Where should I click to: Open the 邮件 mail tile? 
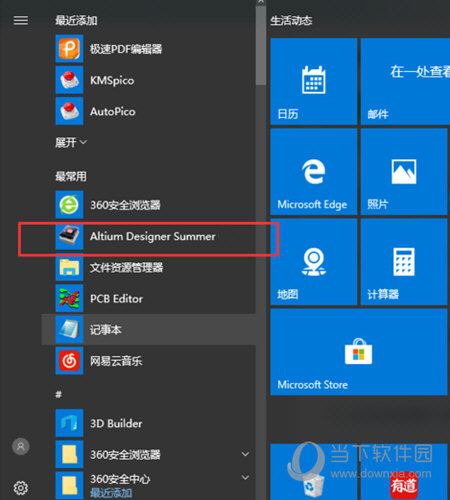[x=405, y=81]
